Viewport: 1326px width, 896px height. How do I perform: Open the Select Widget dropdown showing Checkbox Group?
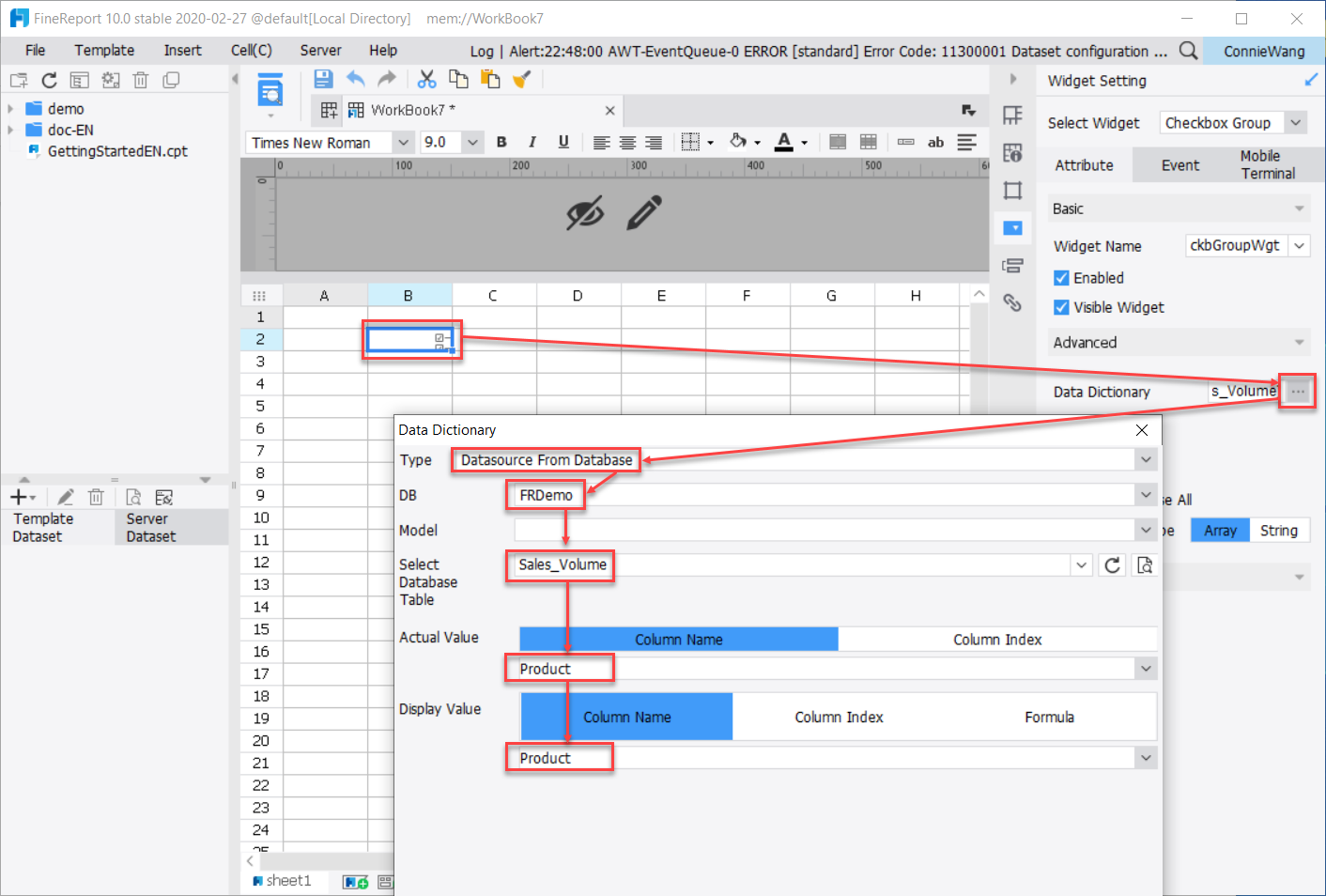pyautogui.click(x=1231, y=122)
